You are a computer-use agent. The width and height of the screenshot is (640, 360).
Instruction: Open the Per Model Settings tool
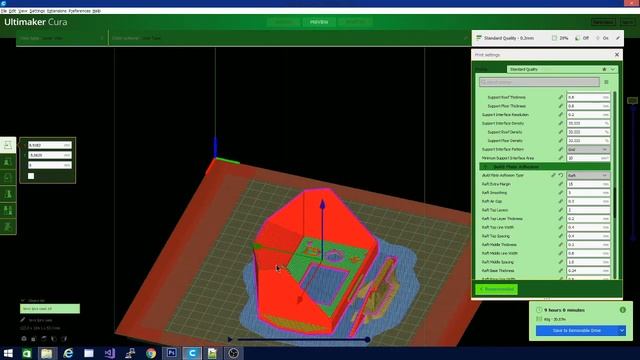pyautogui.click(x=8, y=211)
